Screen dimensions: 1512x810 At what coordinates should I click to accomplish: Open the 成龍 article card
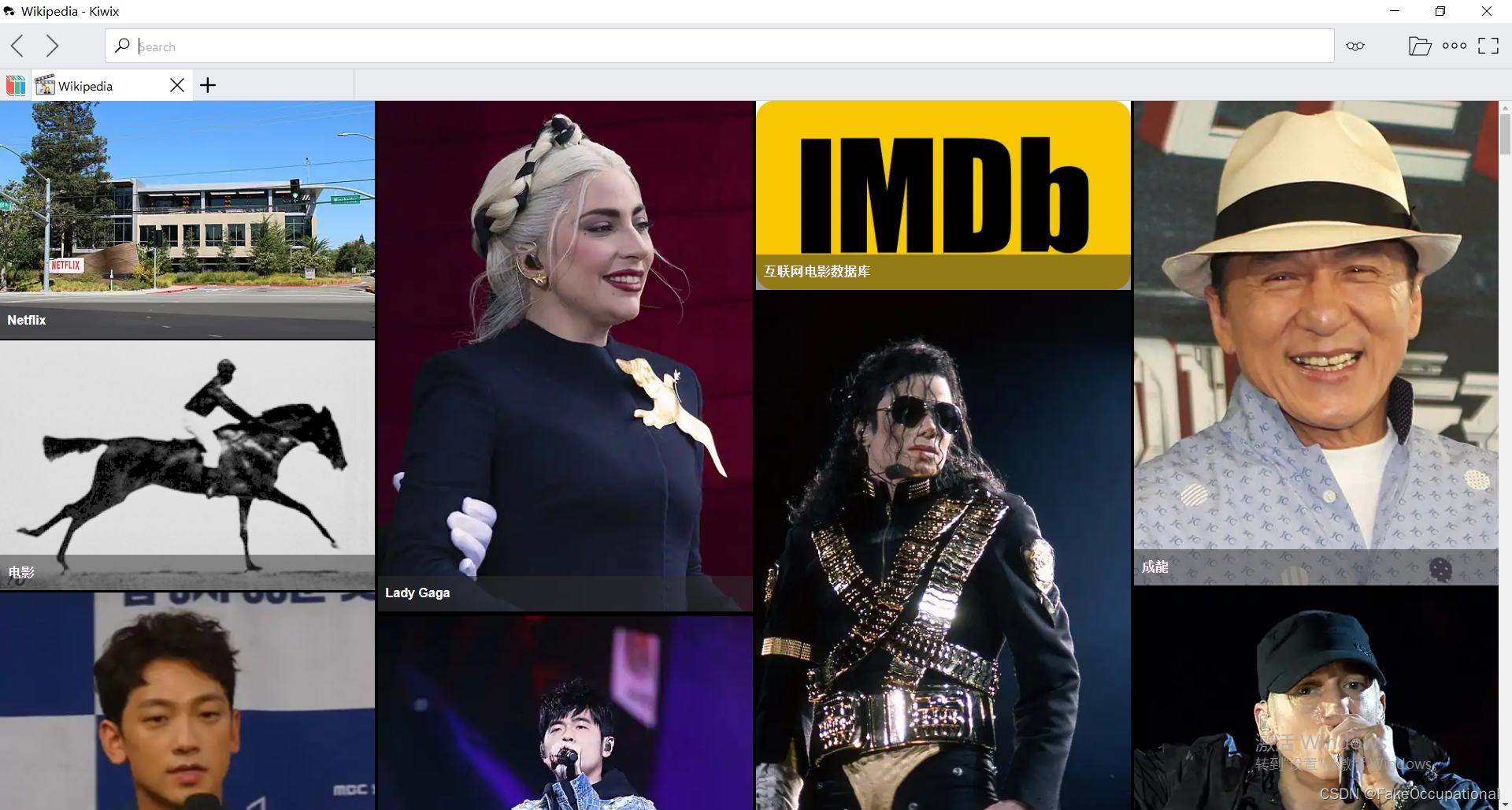coord(1316,343)
